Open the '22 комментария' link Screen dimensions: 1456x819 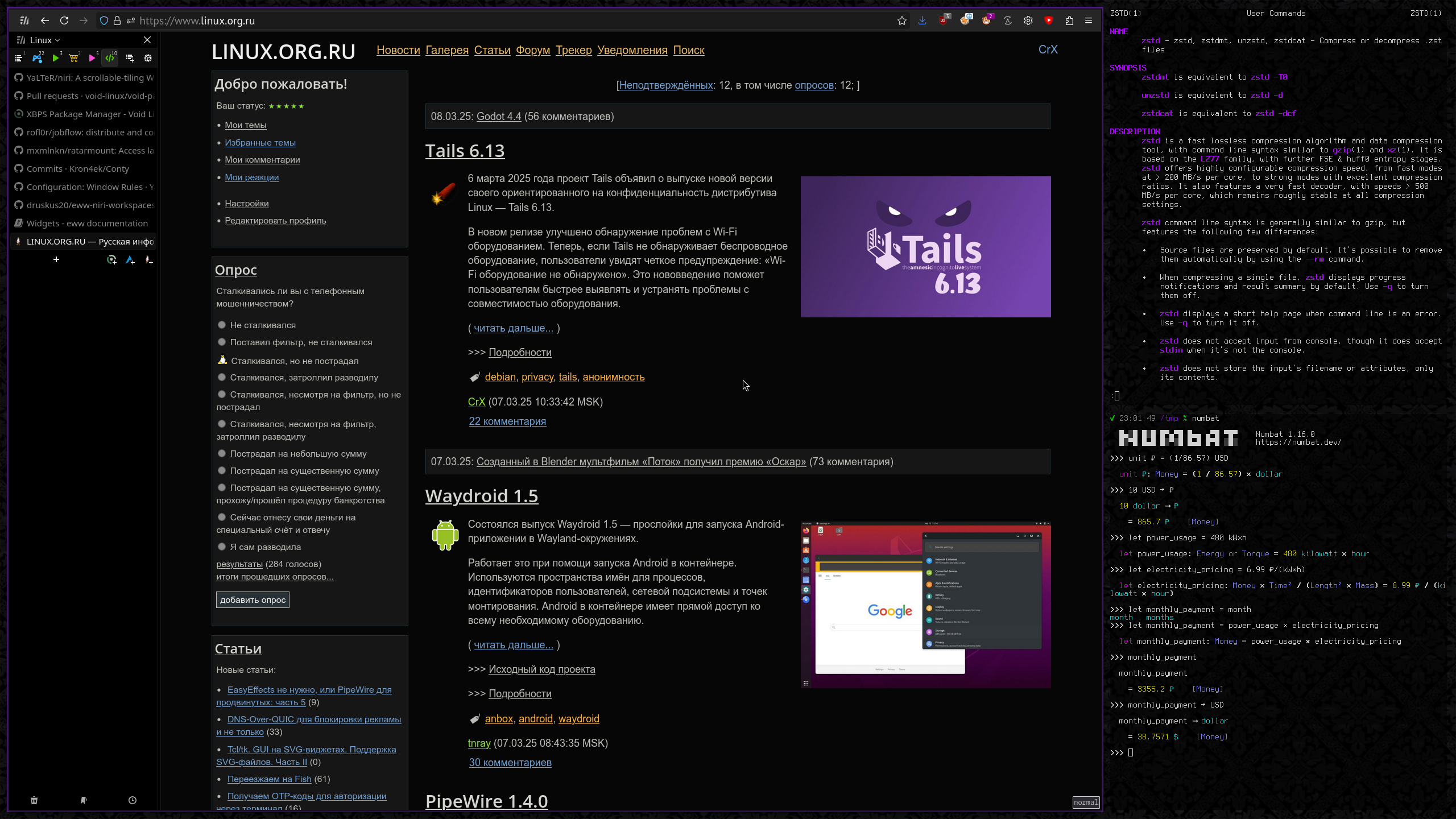pos(507,421)
